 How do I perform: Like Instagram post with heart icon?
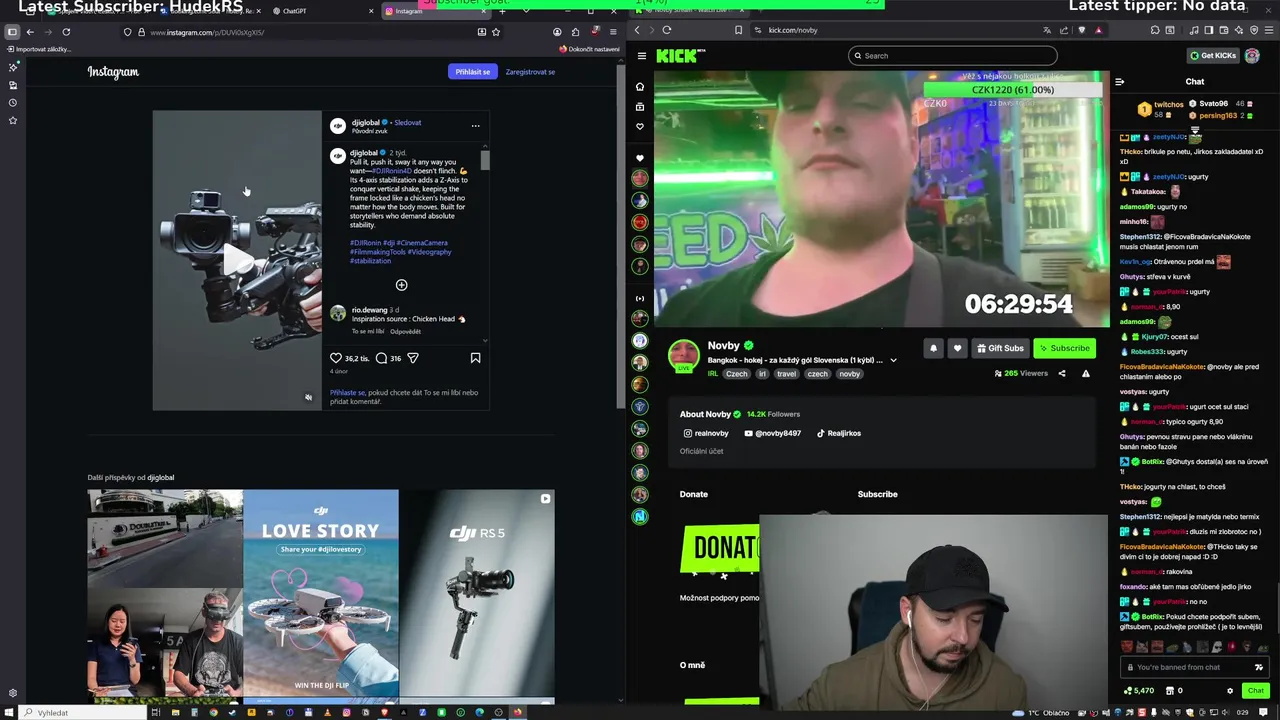click(x=336, y=358)
